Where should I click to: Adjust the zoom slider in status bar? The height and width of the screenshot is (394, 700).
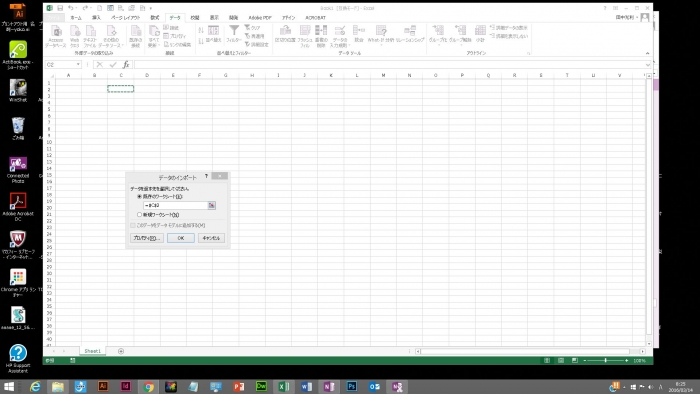(605, 360)
